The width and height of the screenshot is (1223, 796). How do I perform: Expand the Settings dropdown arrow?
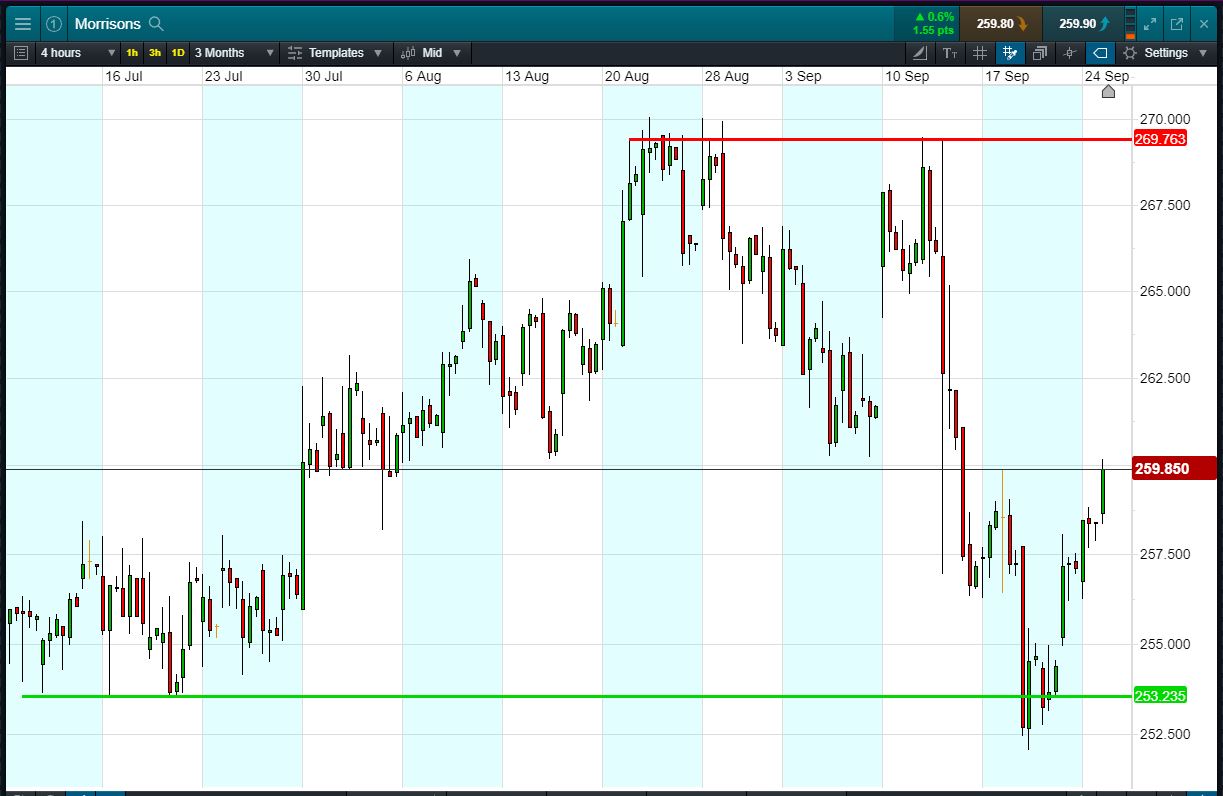click(1202, 53)
